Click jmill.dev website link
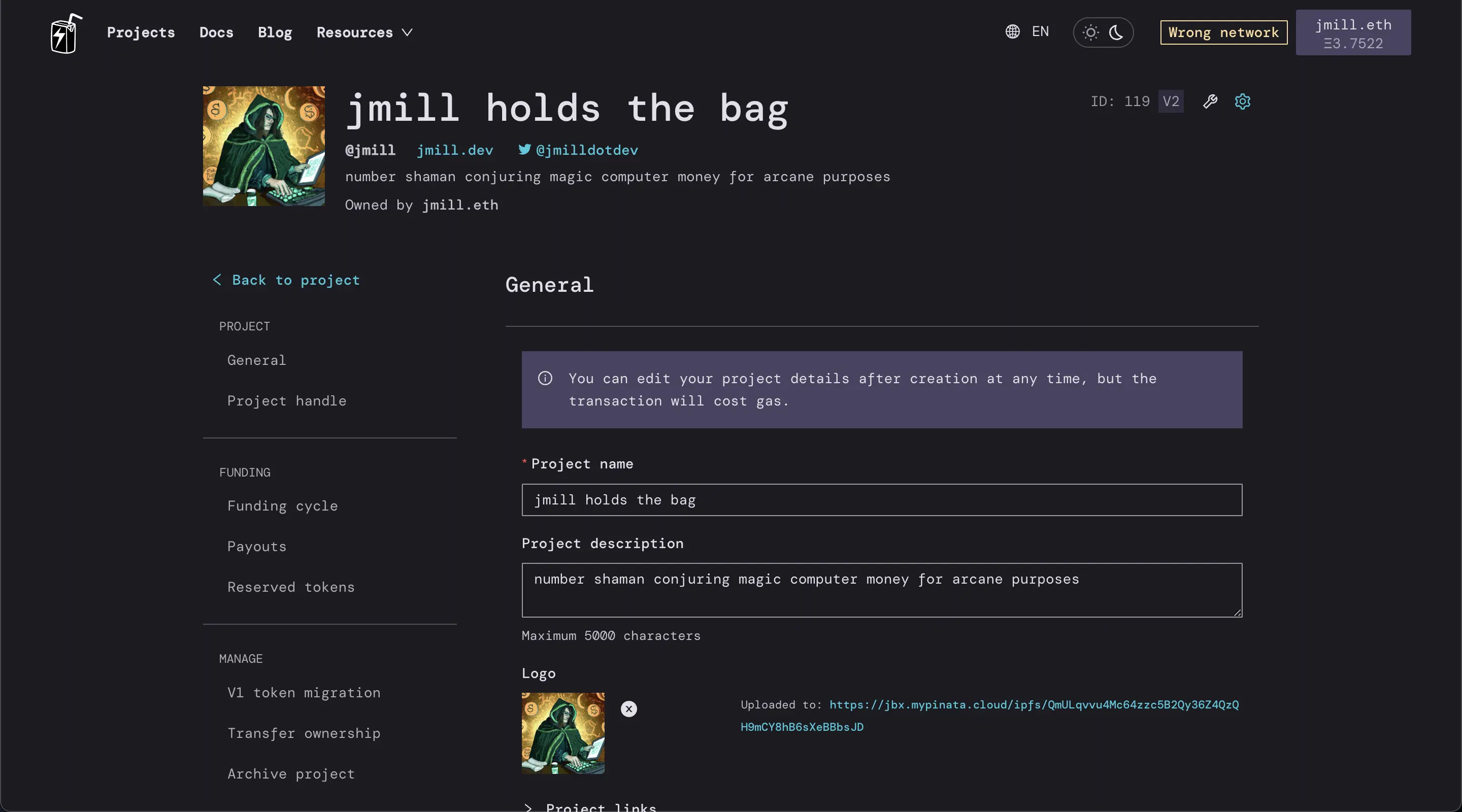Screen dimensions: 1462x812 pyautogui.click(x=455, y=150)
